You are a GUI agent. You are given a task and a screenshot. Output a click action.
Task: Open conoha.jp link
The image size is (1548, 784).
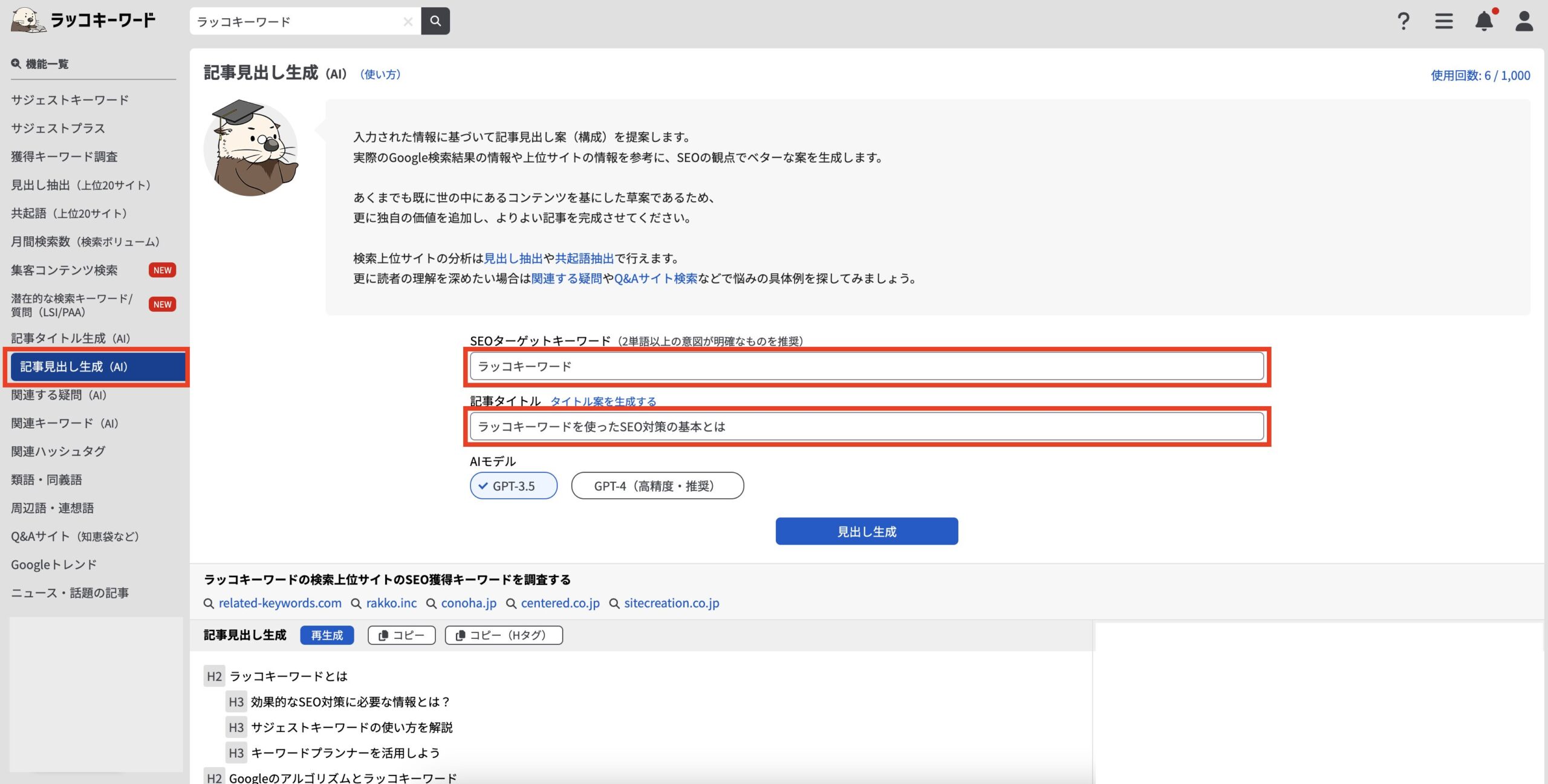click(469, 603)
